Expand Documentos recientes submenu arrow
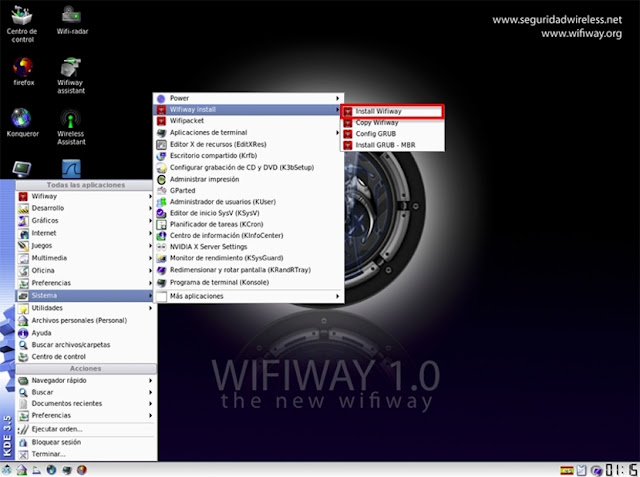 coord(150,404)
